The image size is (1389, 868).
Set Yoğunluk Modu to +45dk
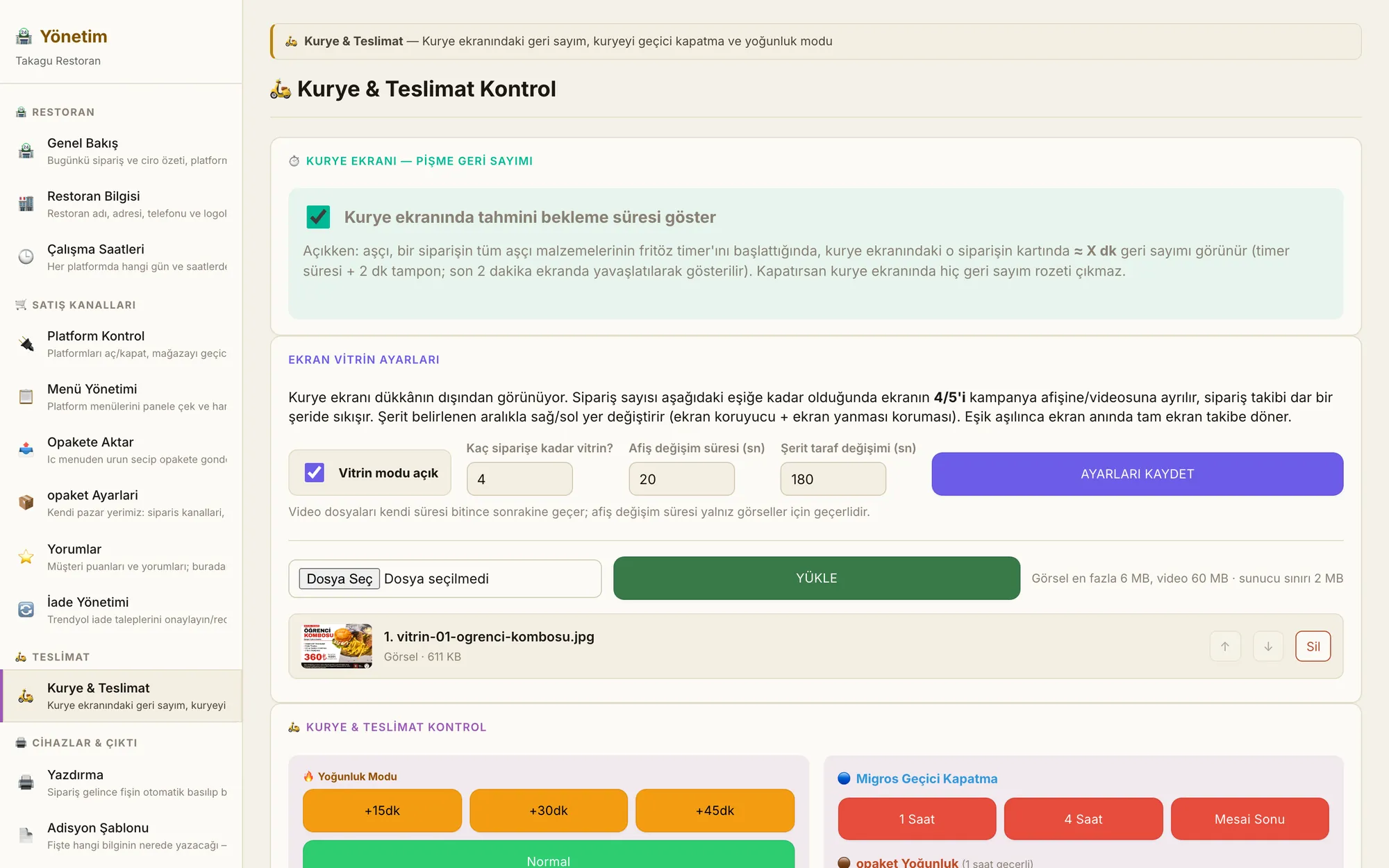point(715,810)
